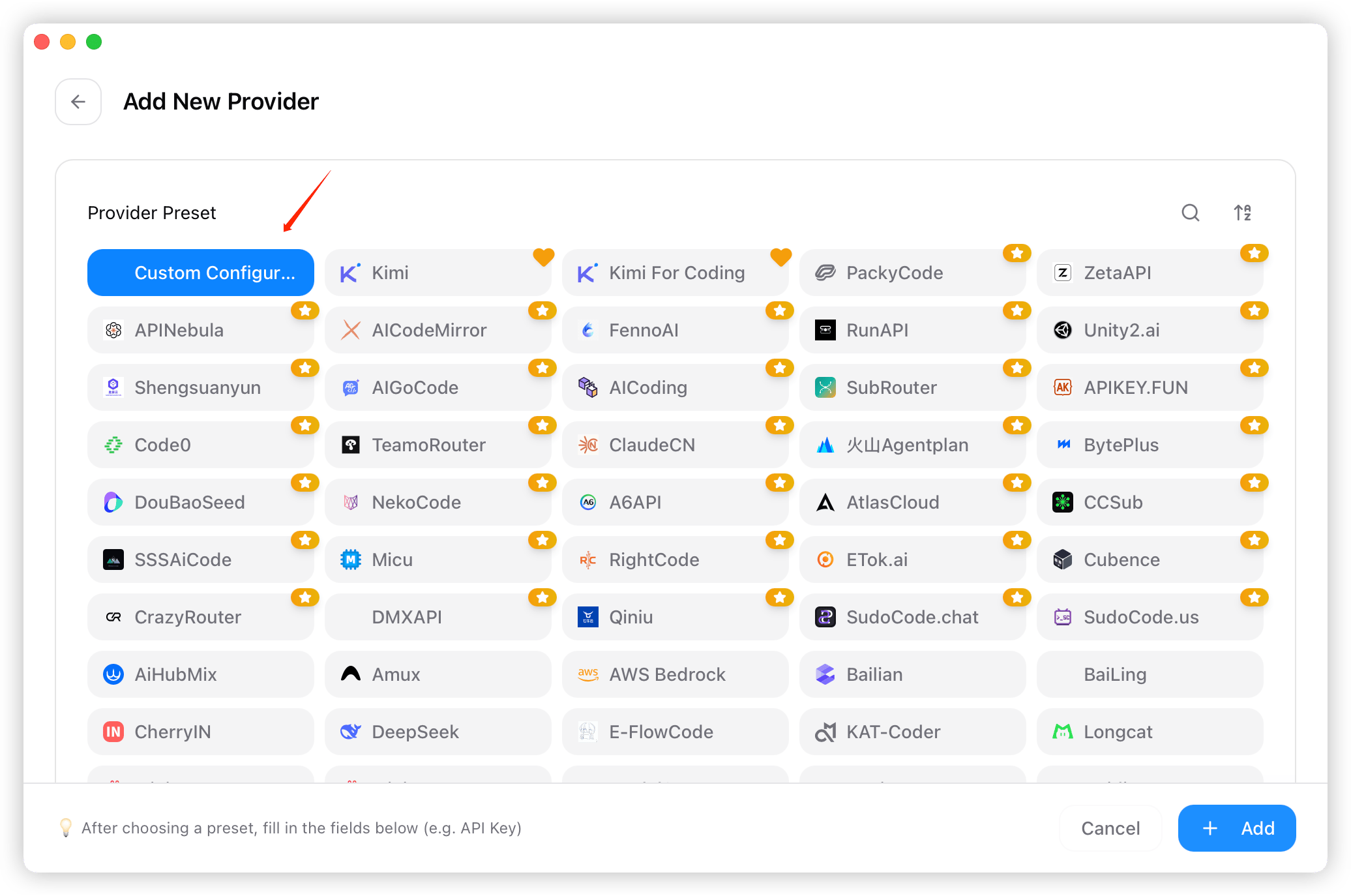The image size is (1351, 896).
Task: Pick the Qiniu provider preset
Action: pyautogui.click(x=675, y=617)
